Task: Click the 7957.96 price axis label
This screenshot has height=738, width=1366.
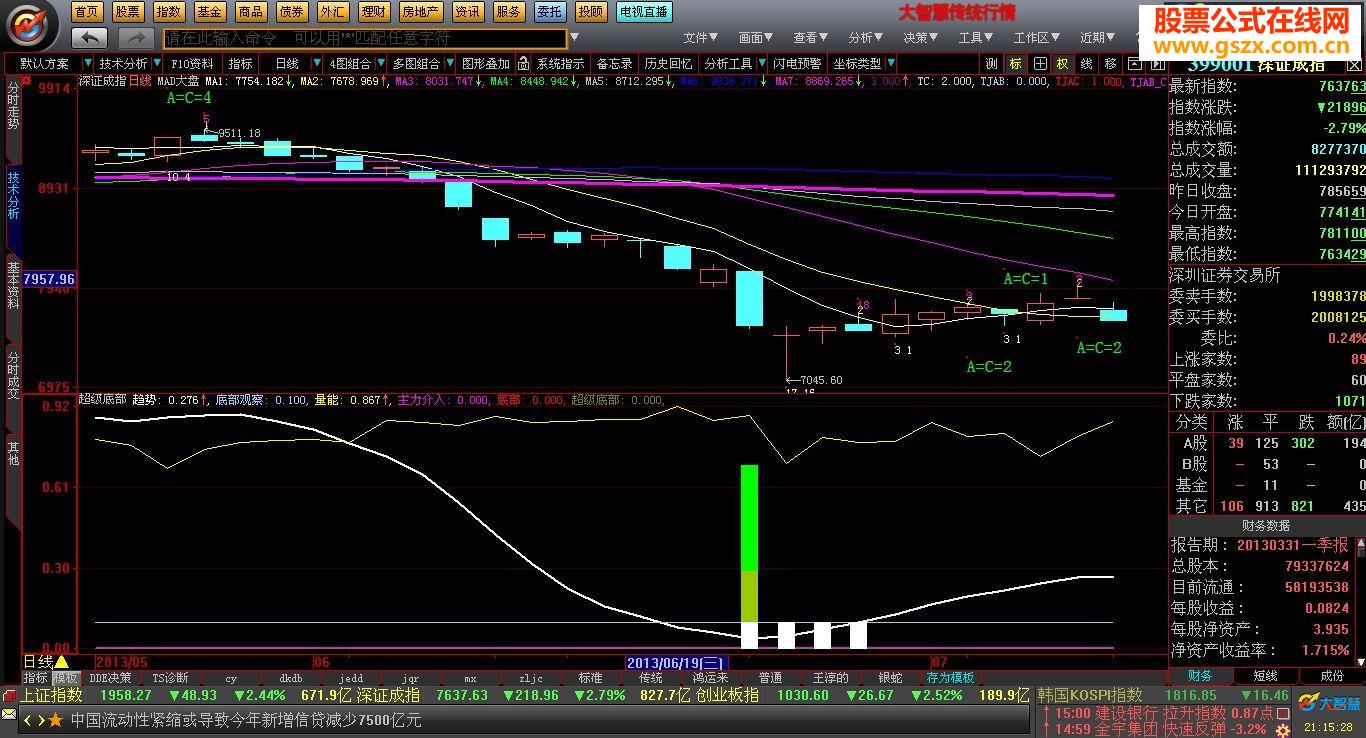Action: [x=49, y=279]
